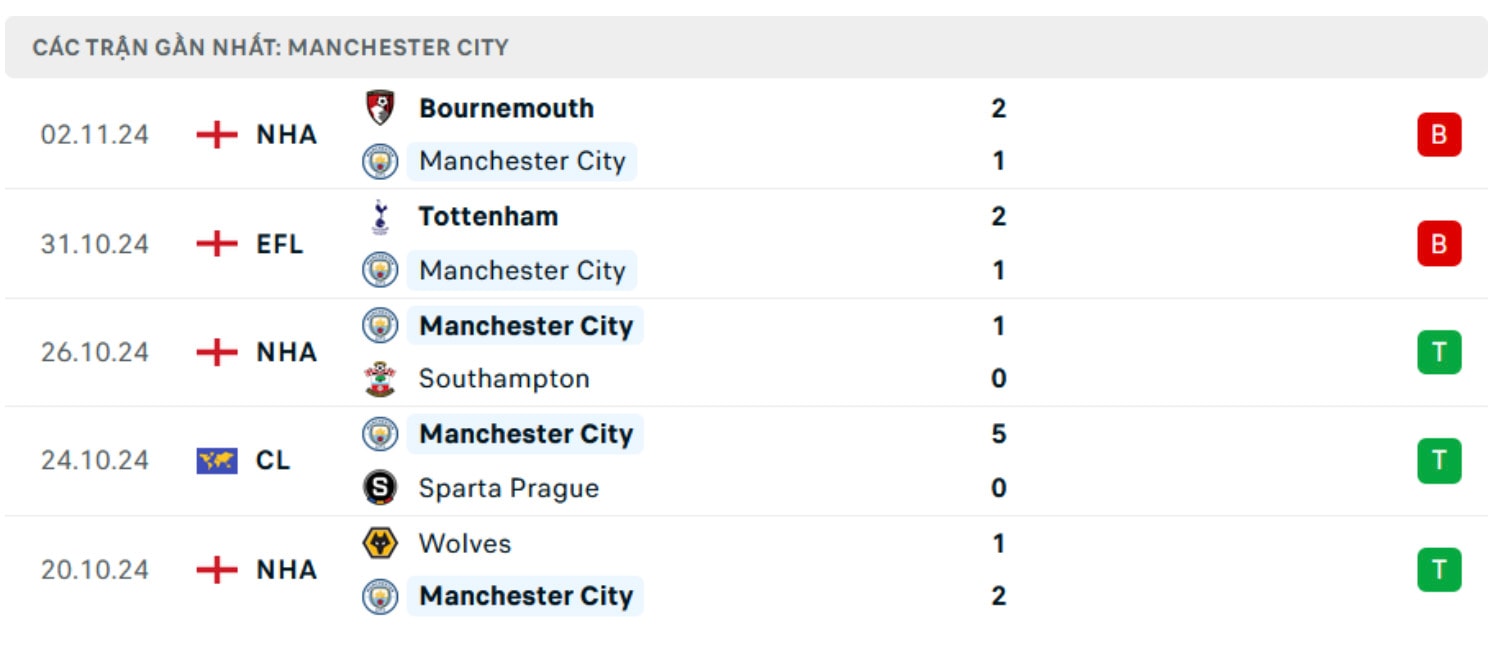Select green T badge for Southampton match
The height and width of the screenshot is (646, 1488).
click(x=1439, y=352)
